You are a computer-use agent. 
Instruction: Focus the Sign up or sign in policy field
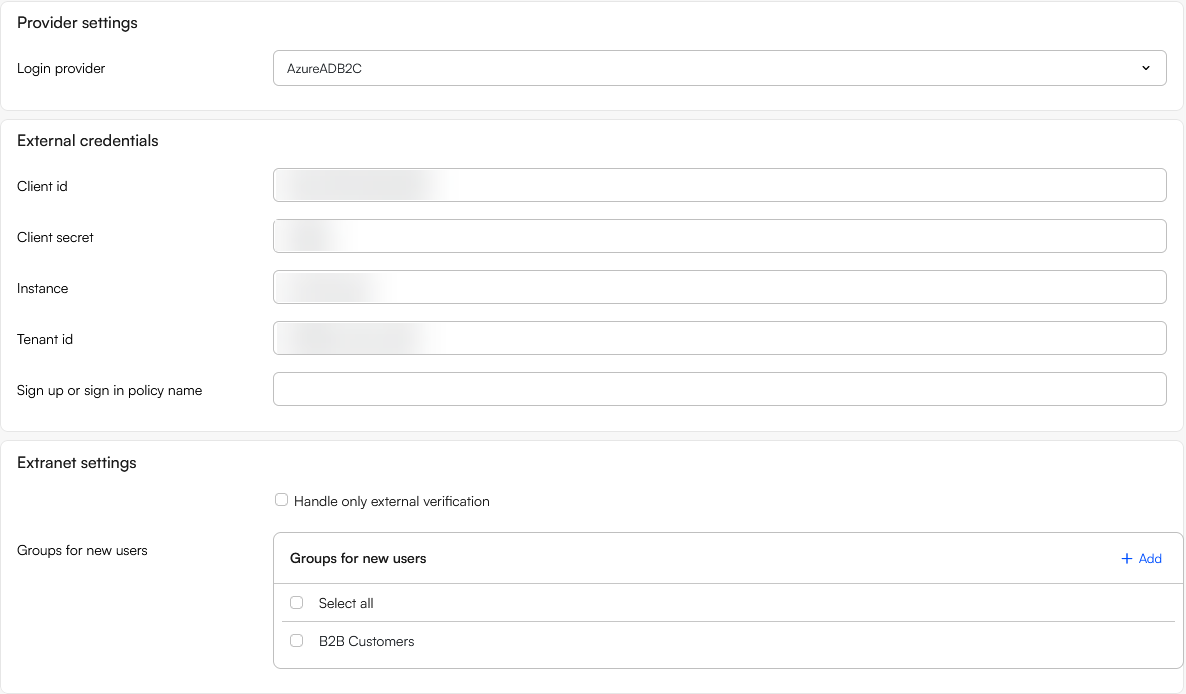tap(720, 389)
